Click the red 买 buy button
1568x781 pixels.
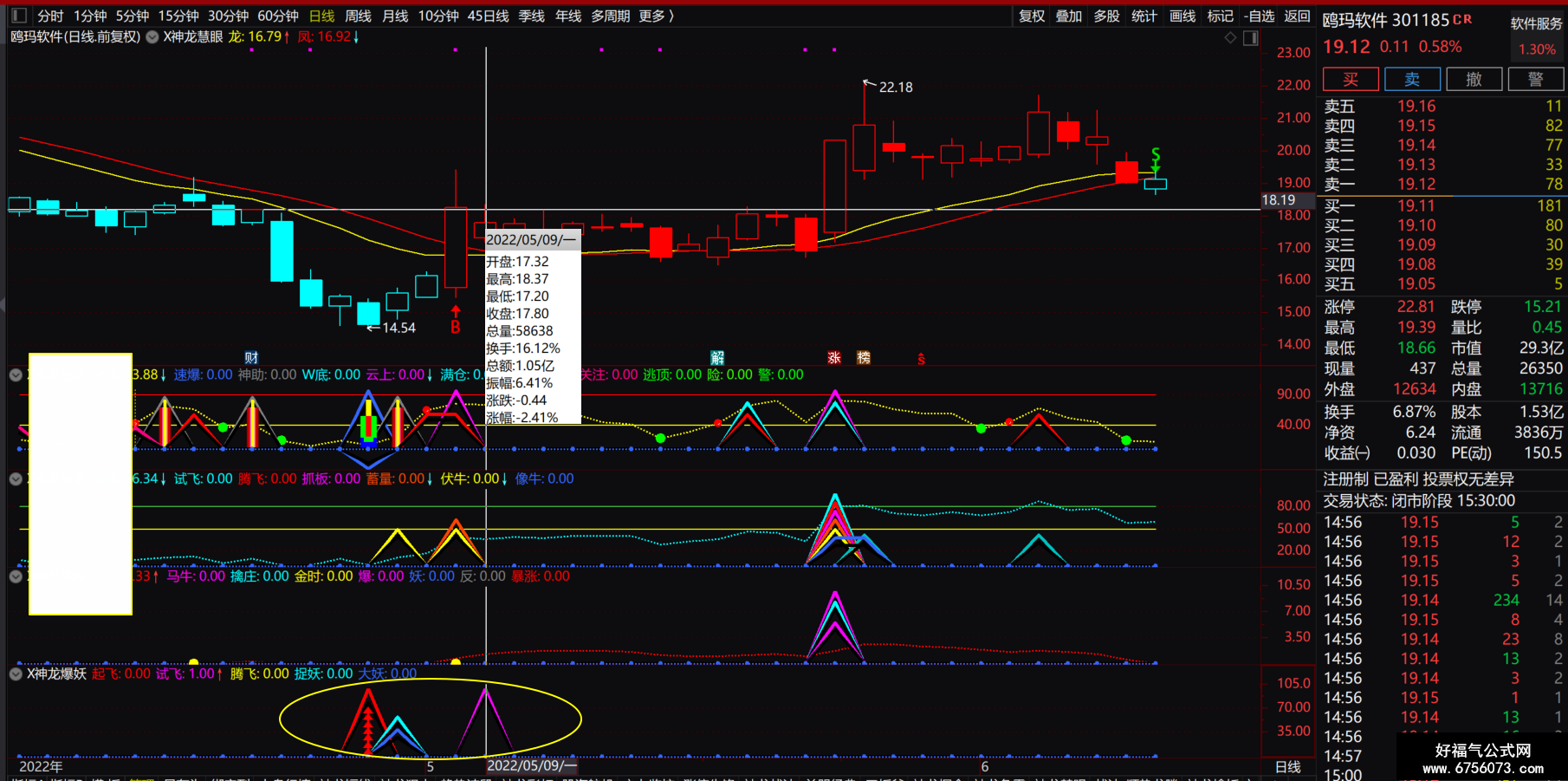(1350, 80)
